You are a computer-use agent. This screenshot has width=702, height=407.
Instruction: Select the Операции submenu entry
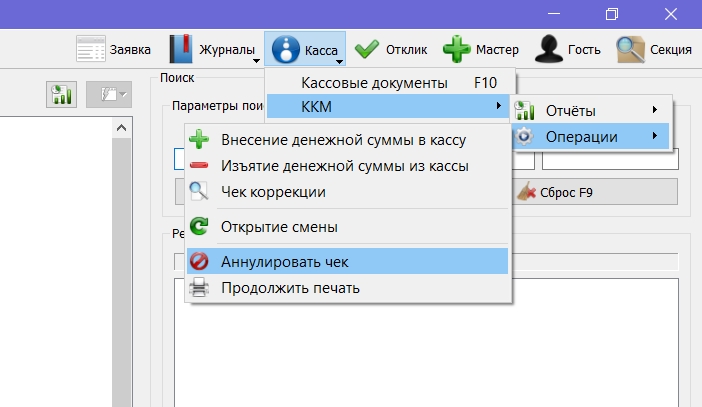[x=591, y=137]
